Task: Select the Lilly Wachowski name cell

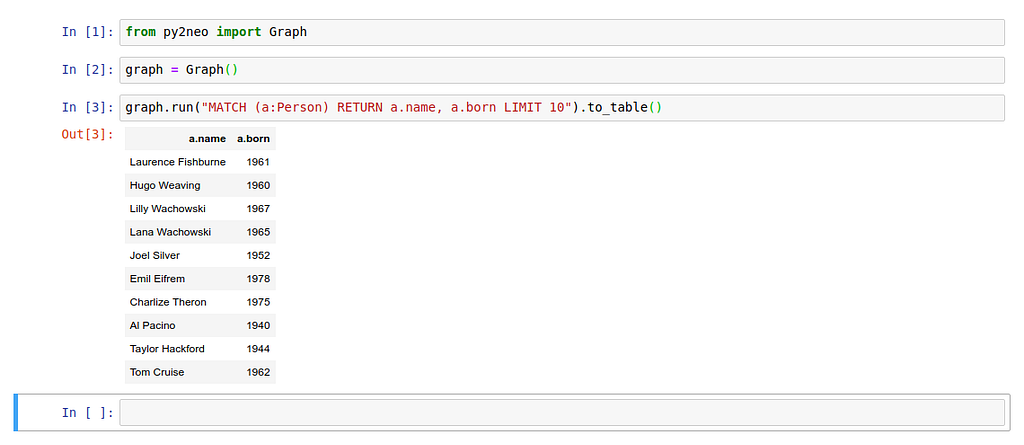Action: [167, 208]
